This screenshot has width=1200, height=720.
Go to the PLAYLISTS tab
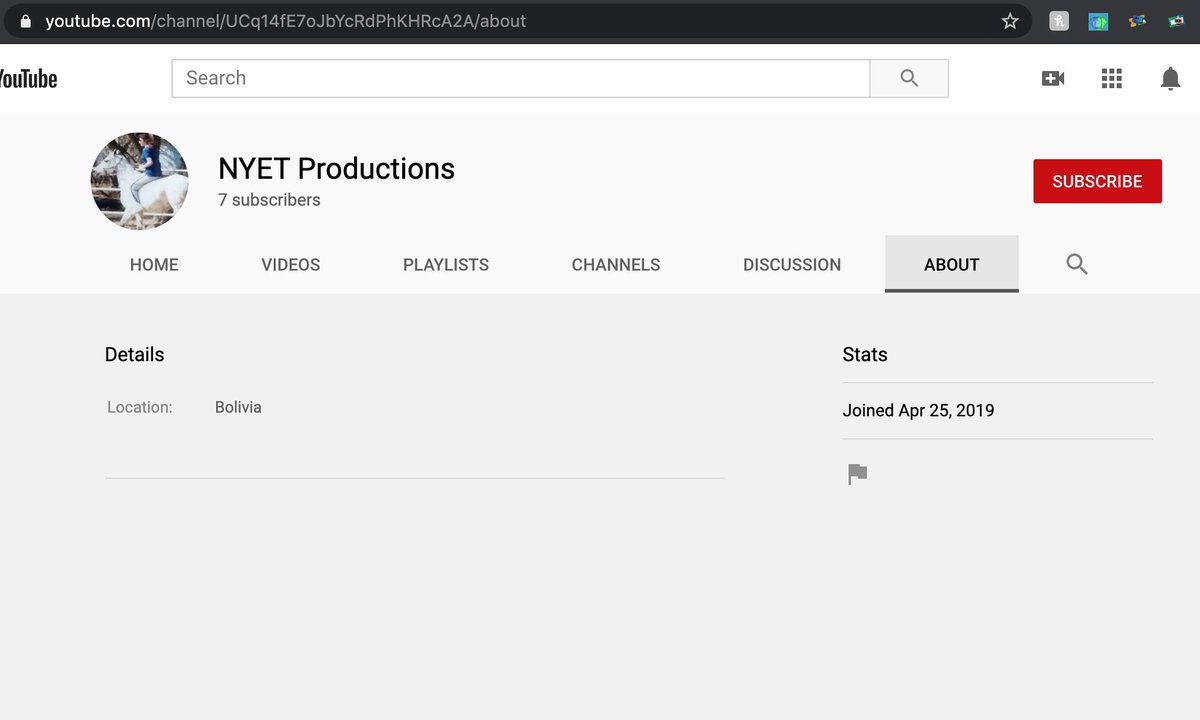pos(446,264)
